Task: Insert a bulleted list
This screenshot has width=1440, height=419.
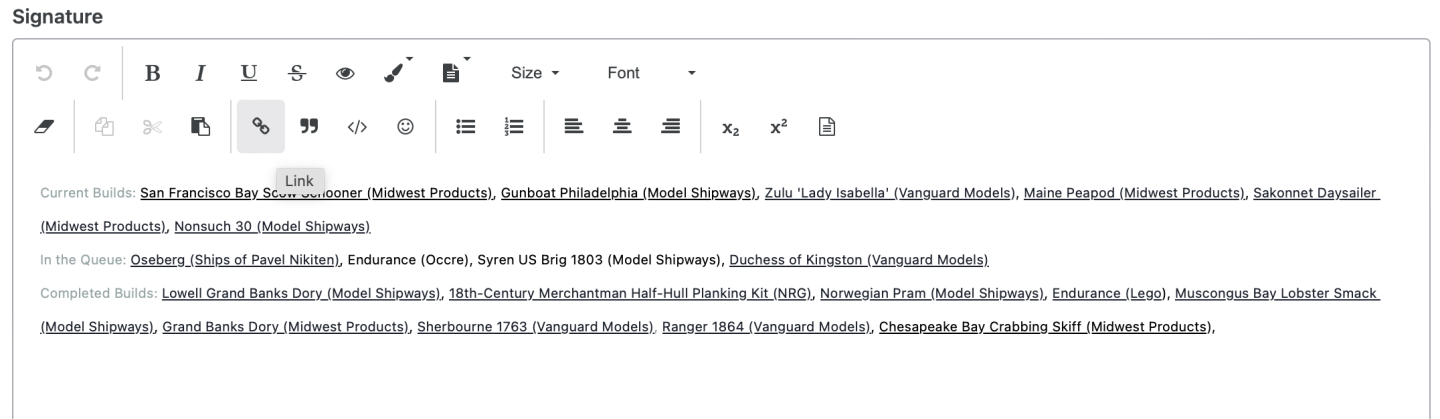Action: click(x=465, y=126)
